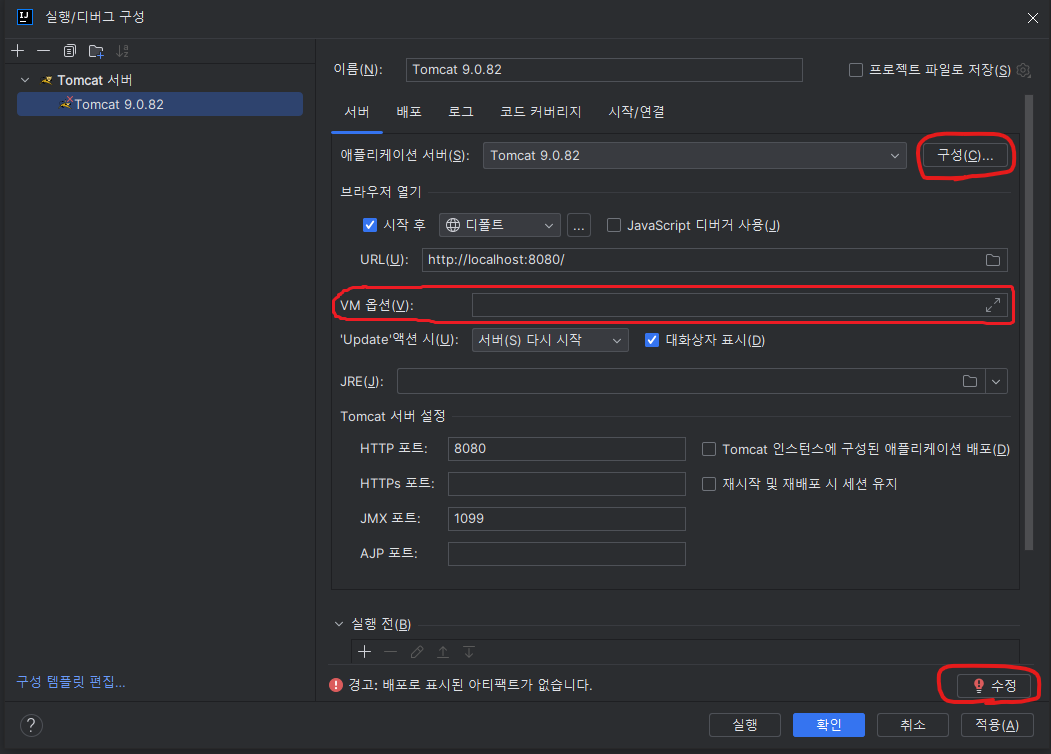Image resolution: width=1051 pixels, height=754 pixels.
Task: Click the blue OK button
Action: pyautogui.click(x=828, y=725)
